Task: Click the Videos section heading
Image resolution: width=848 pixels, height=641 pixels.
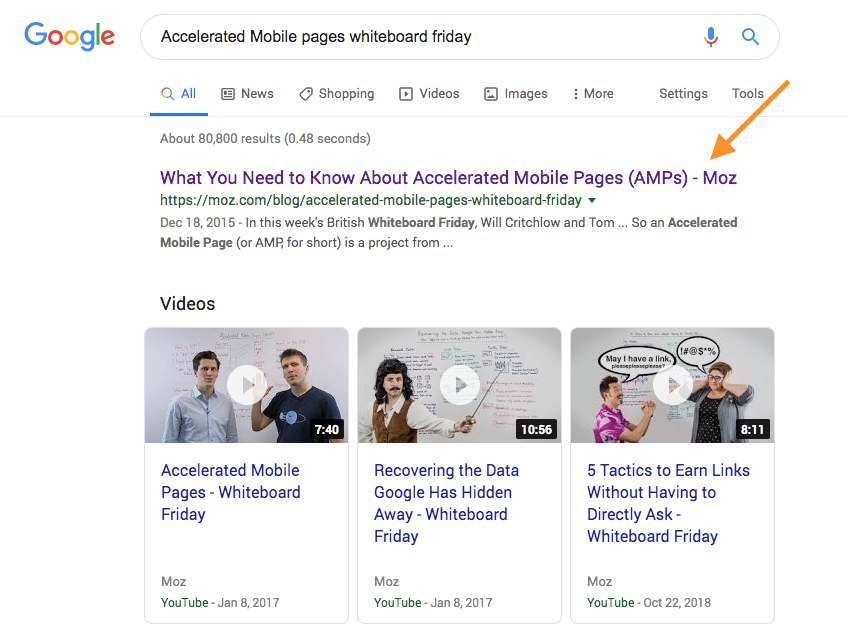Action: [x=188, y=303]
